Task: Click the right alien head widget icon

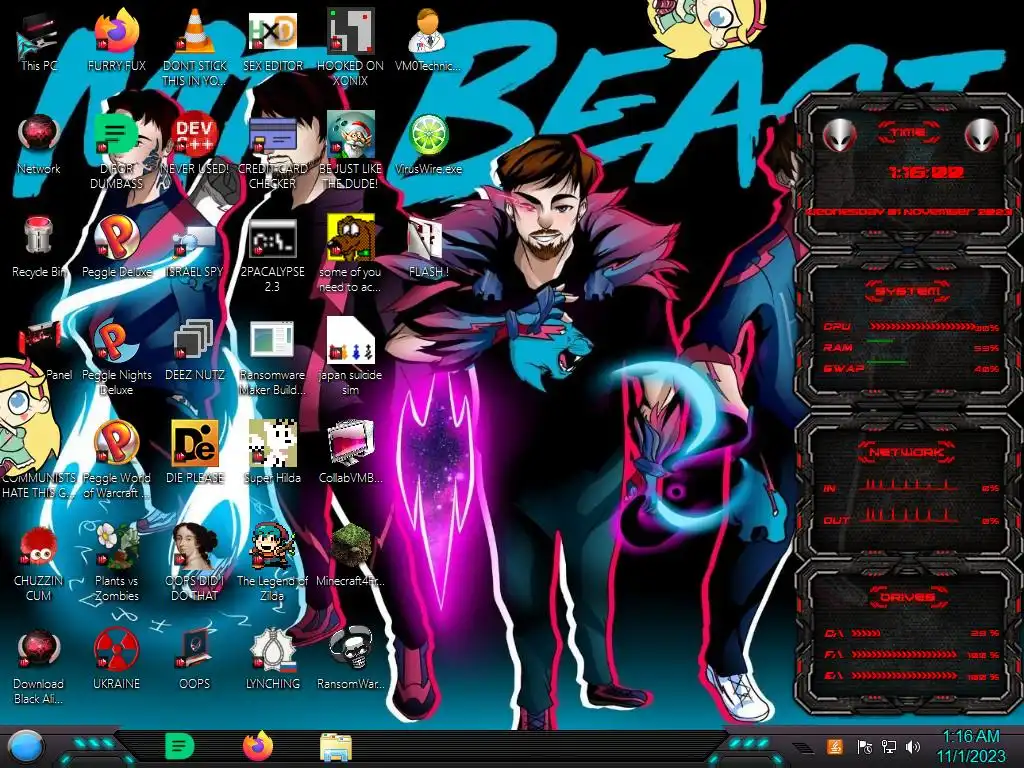Action: point(982,136)
